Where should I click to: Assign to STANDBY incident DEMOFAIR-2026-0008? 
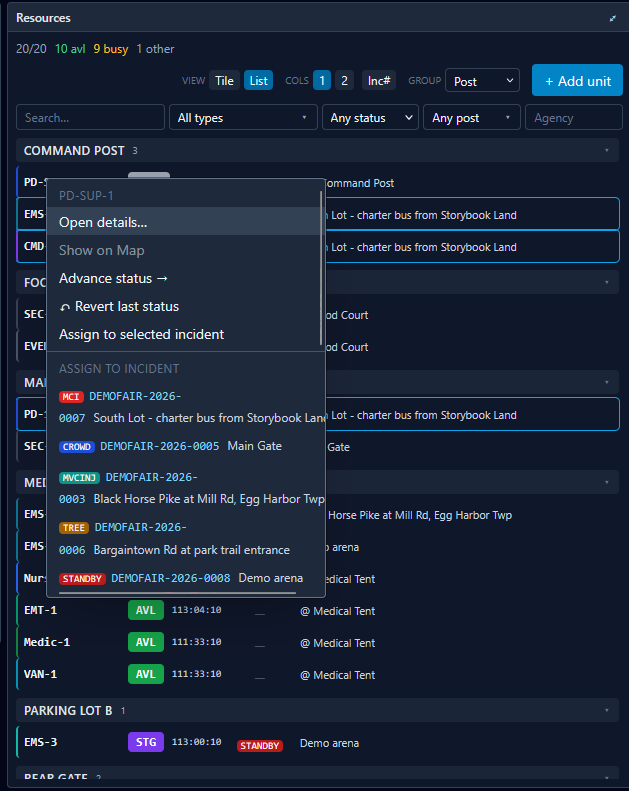click(x=186, y=578)
